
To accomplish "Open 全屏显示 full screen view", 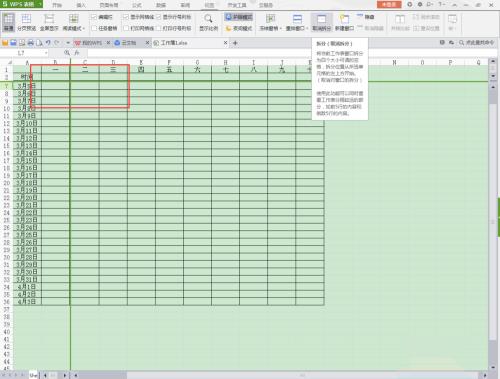I will tap(49, 22).
